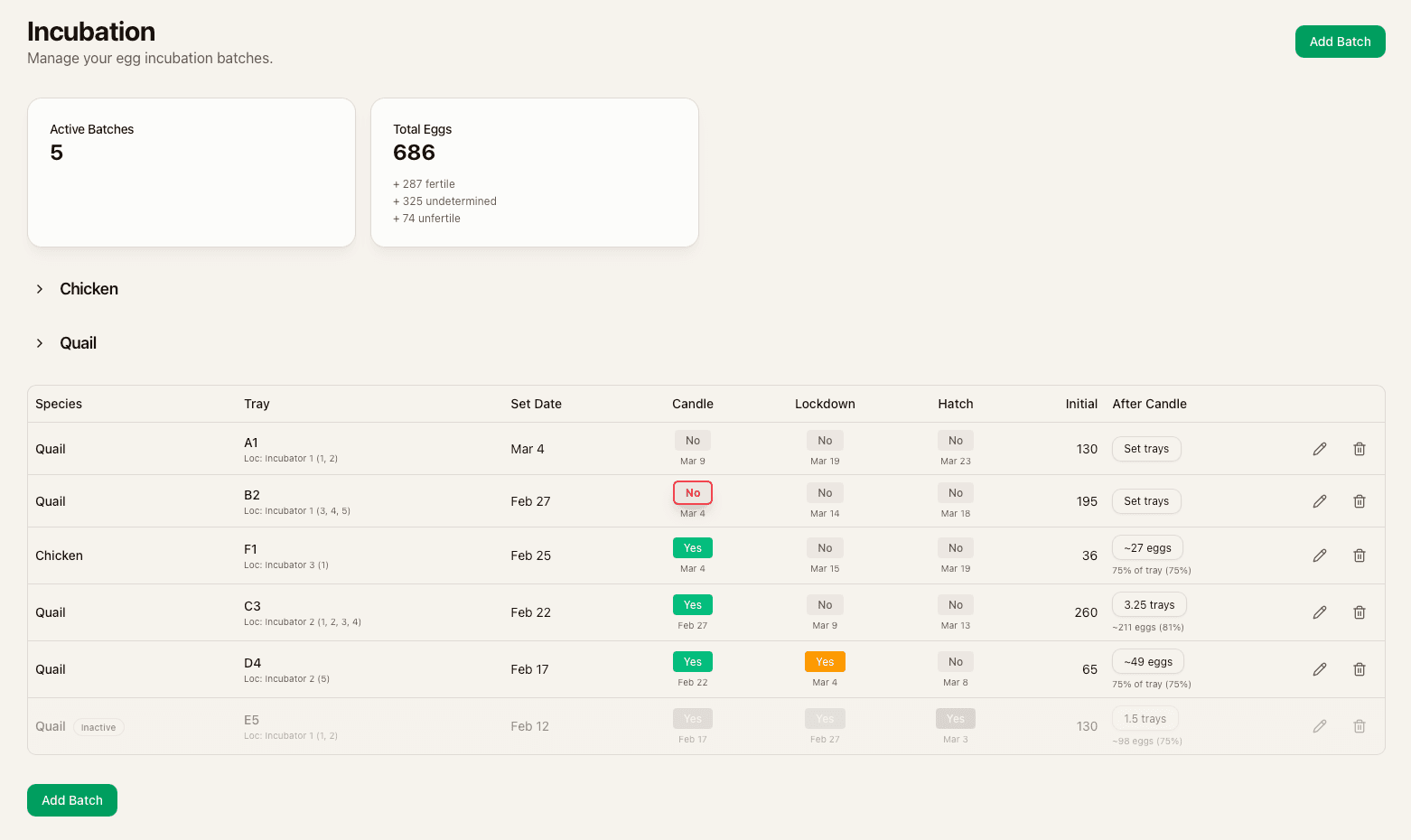Click the green Add Batch button at top
Viewport: 1411px width, 840px height.
1340,41
